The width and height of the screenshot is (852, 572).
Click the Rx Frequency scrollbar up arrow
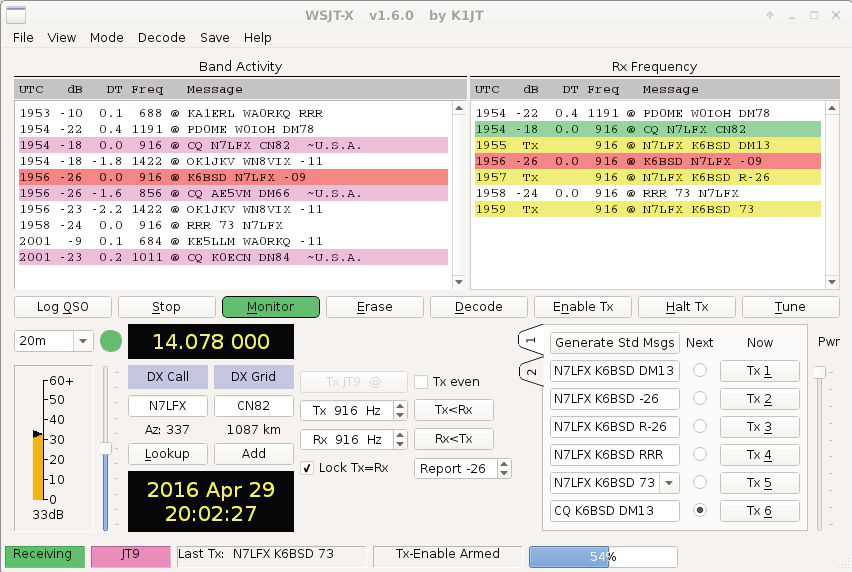(x=832, y=109)
